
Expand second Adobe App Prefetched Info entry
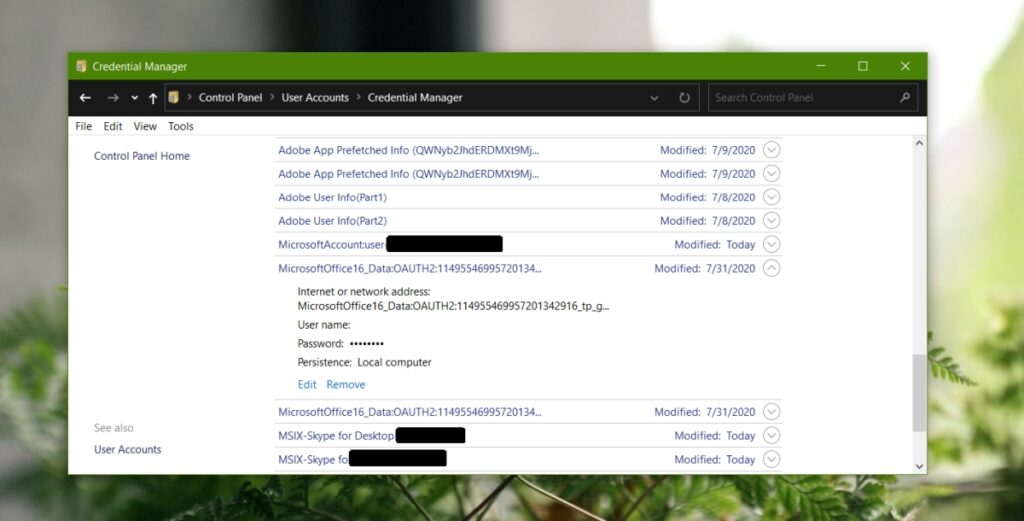tap(771, 174)
